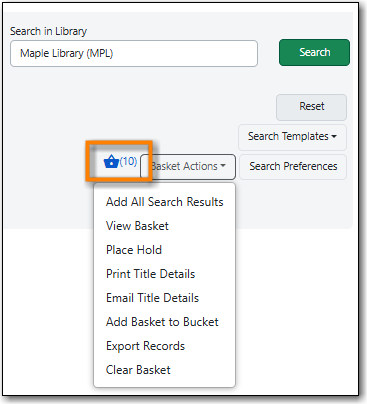Choose Place Hold in basket menu
The height and width of the screenshot is (404, 367).
134,250
